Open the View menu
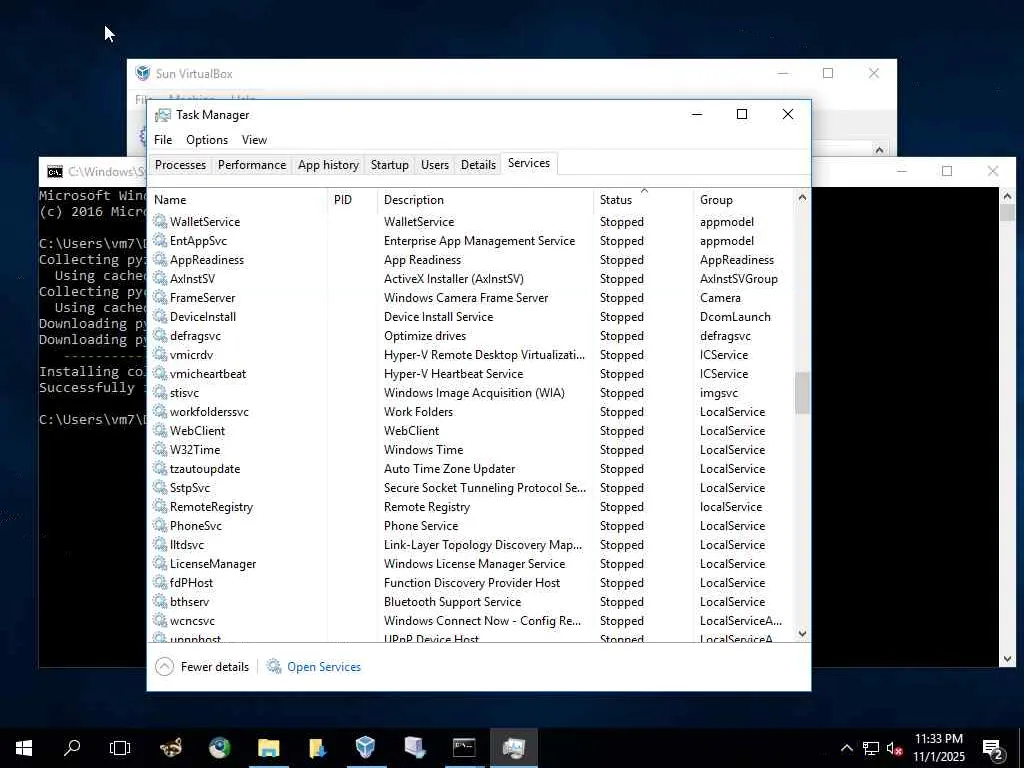 [254, 140]
